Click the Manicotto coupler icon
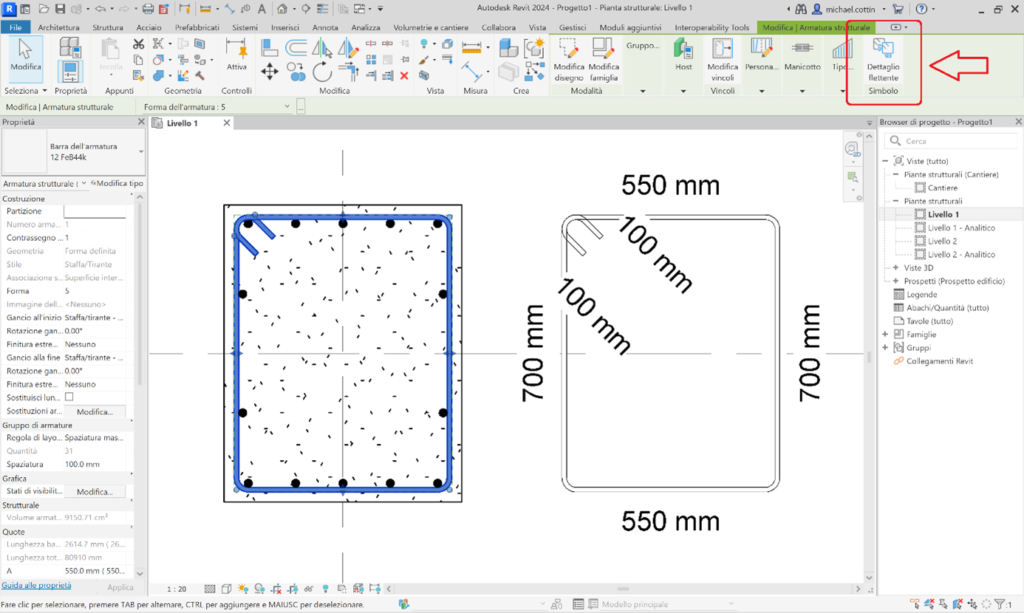The image size is (1024, 613). 802,54
